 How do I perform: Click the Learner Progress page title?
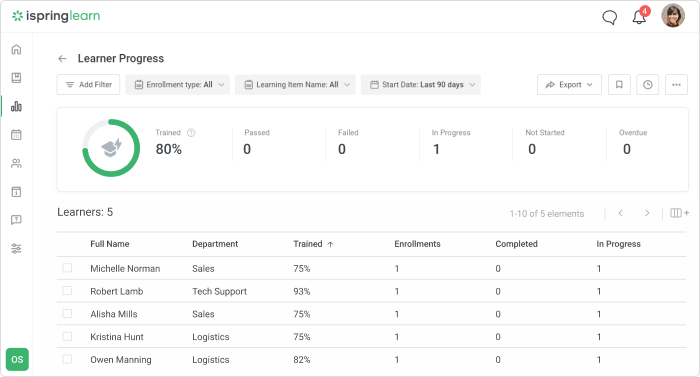coord(121,59)
